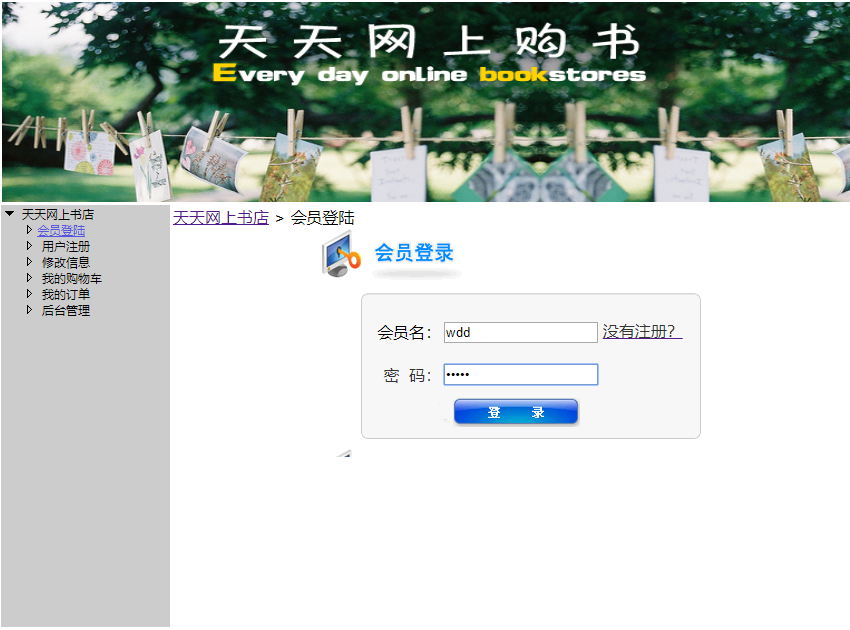
Task: Open 用户注册 in the sidebar
Action: (66, 247)
